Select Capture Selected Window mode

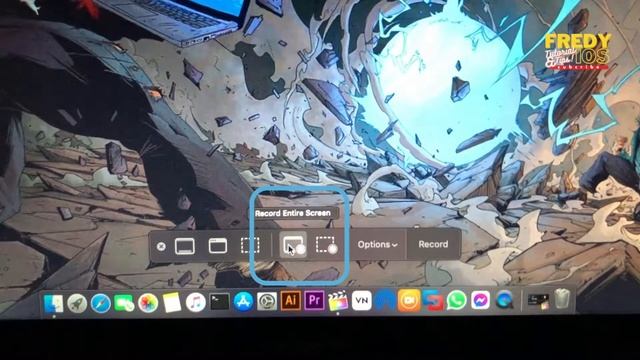coord(218,246)
